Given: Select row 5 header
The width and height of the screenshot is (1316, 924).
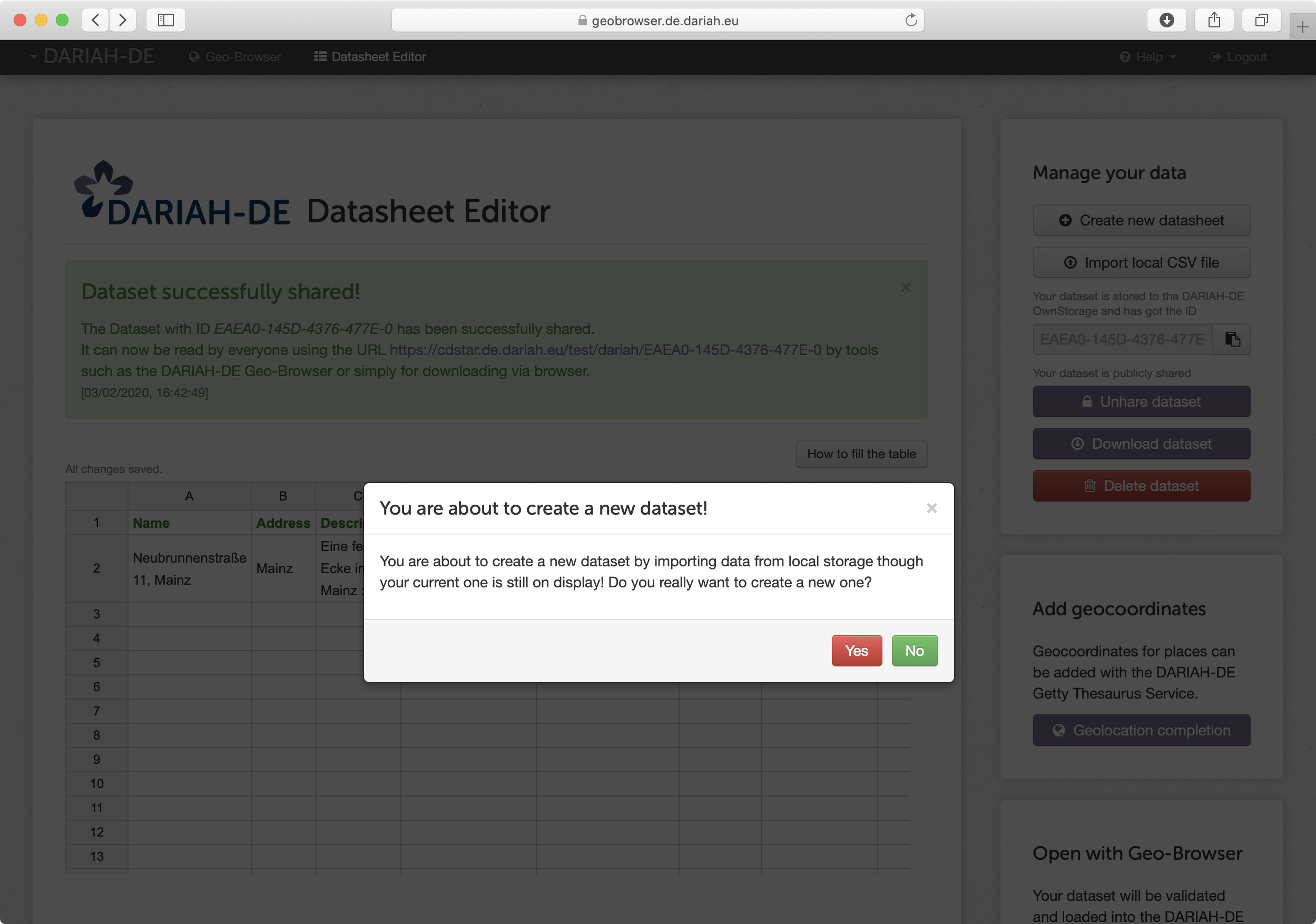Looking at the screenshot, I should tap(96, 663).
